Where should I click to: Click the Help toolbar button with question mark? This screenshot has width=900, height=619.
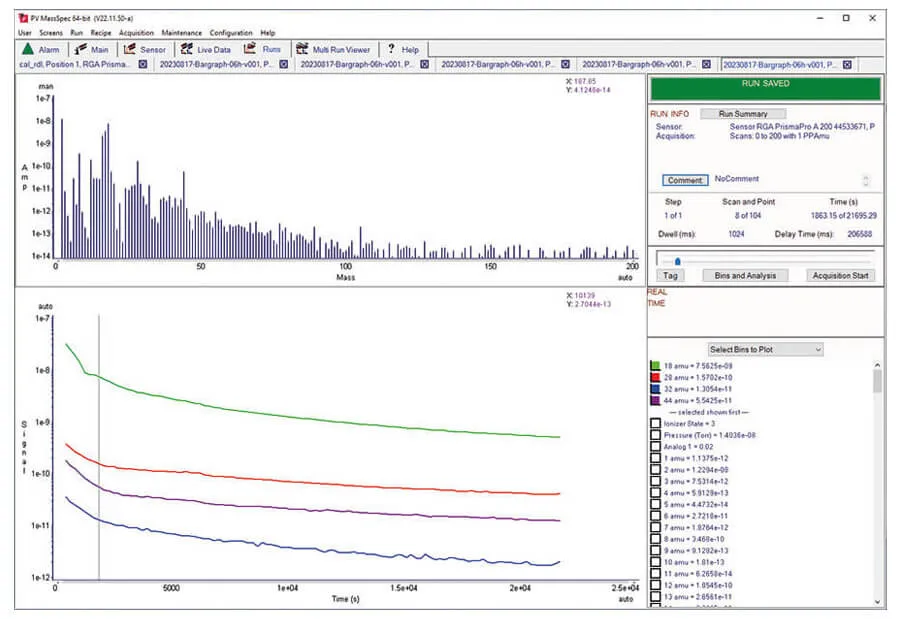(x=403, y=49)
